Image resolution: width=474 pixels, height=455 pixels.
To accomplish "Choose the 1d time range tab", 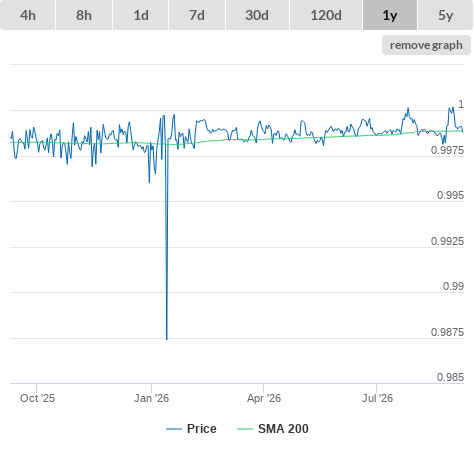I will pyautogui.click(x=141, y=15).
